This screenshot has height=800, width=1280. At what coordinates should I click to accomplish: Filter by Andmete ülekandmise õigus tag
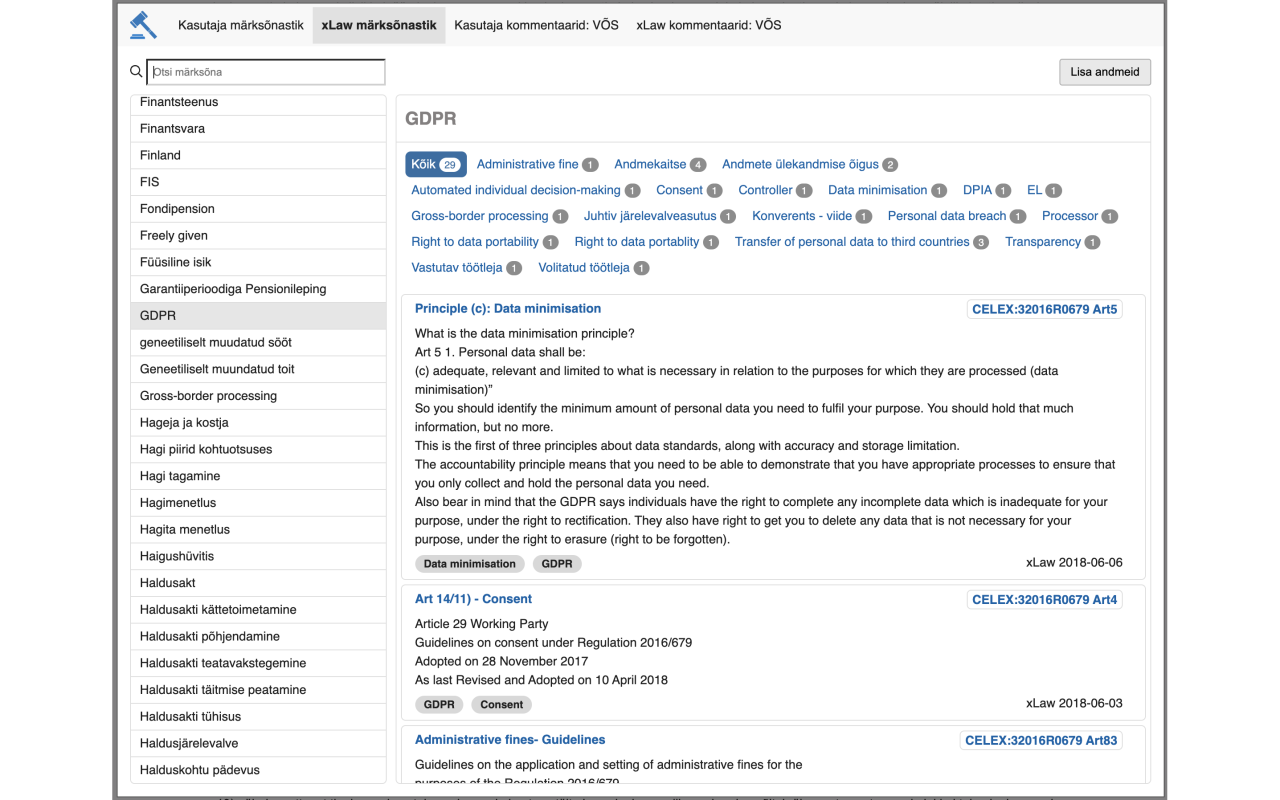[810, 164]
